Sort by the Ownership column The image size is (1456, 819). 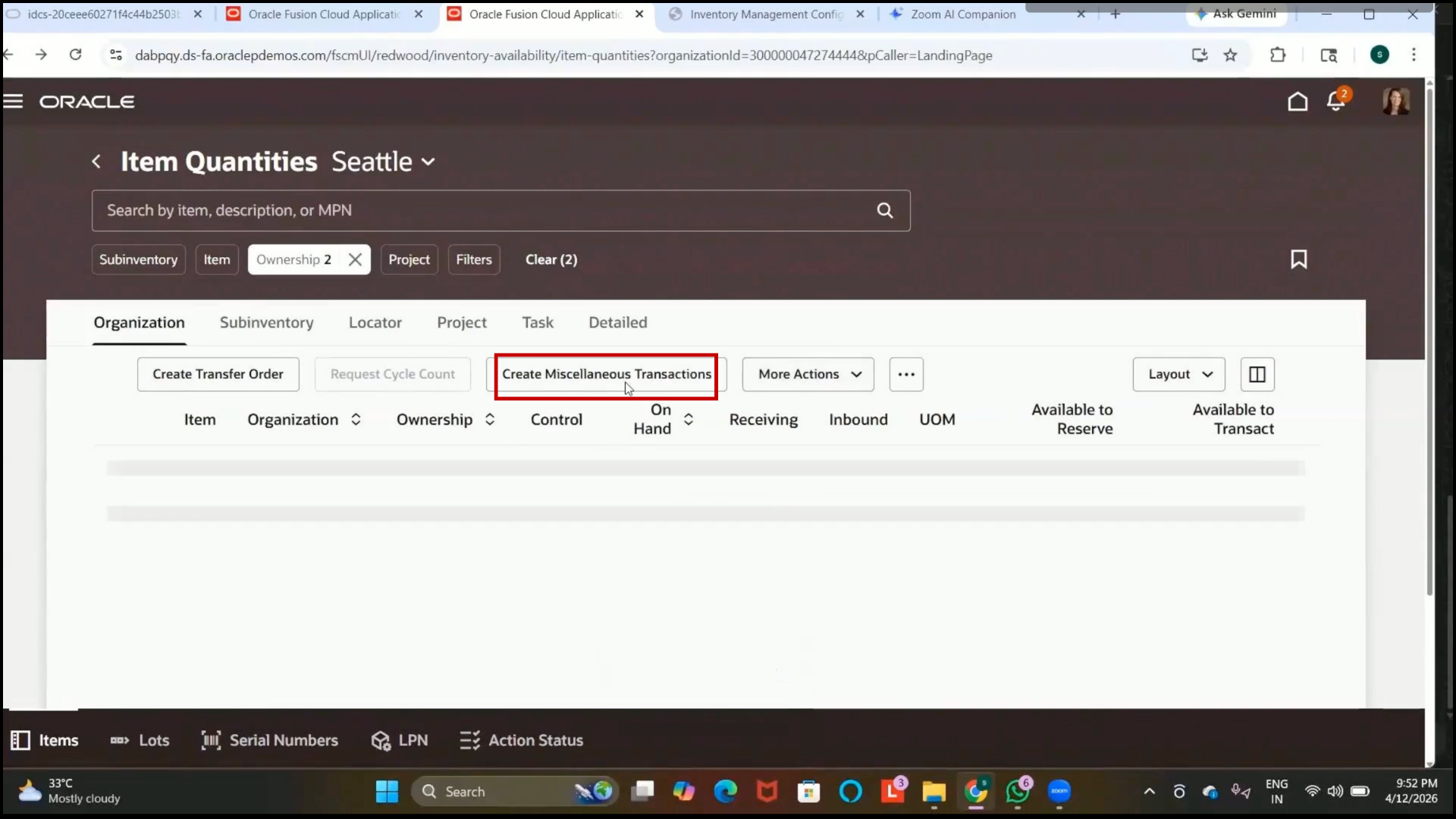[490, 419]
